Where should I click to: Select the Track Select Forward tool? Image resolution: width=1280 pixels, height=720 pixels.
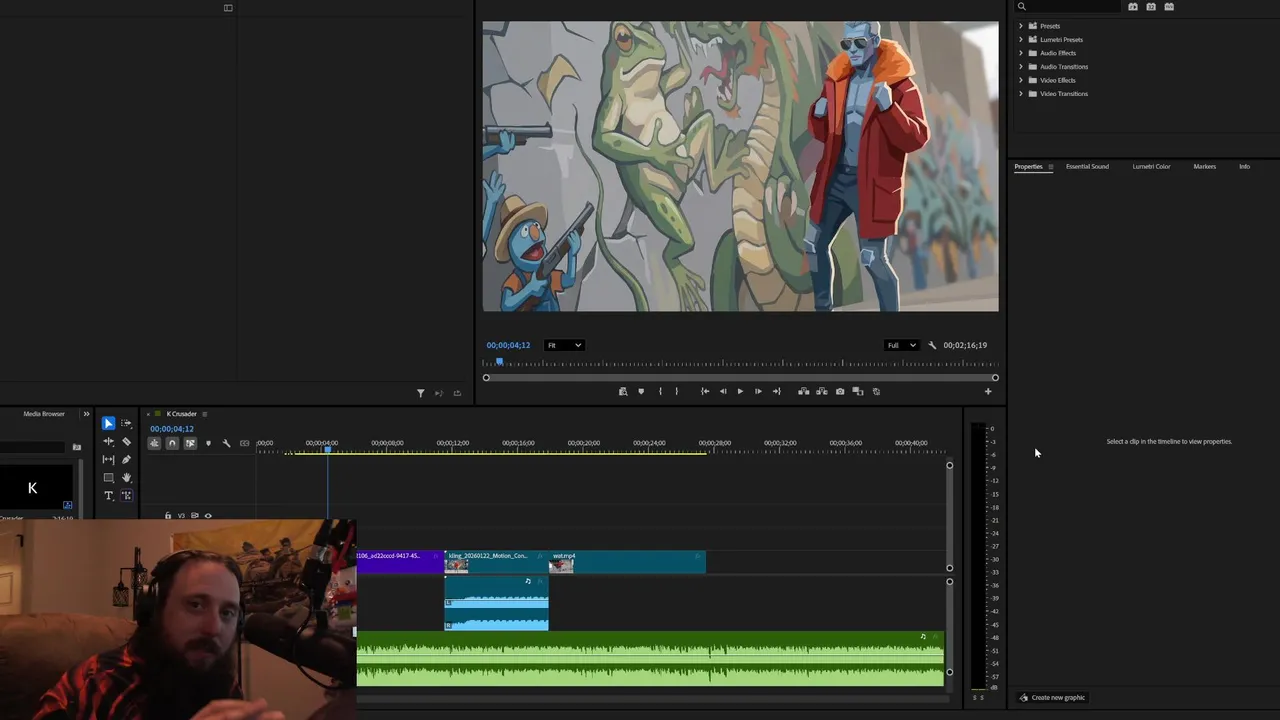[x=126, y=424]
